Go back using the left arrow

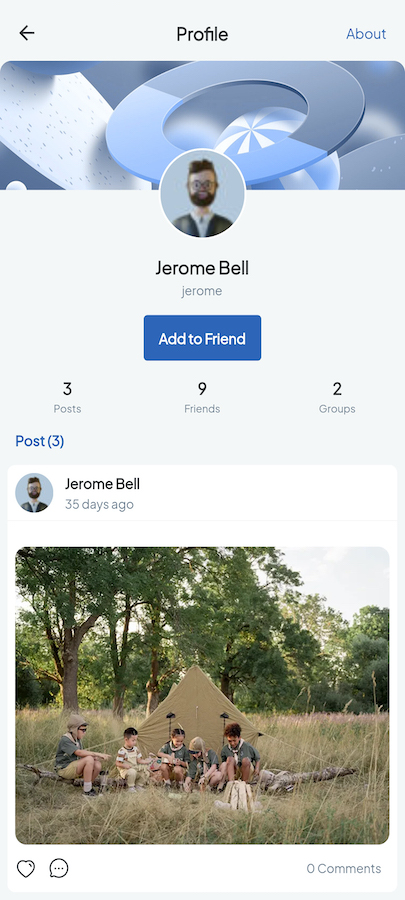[27, 33]
